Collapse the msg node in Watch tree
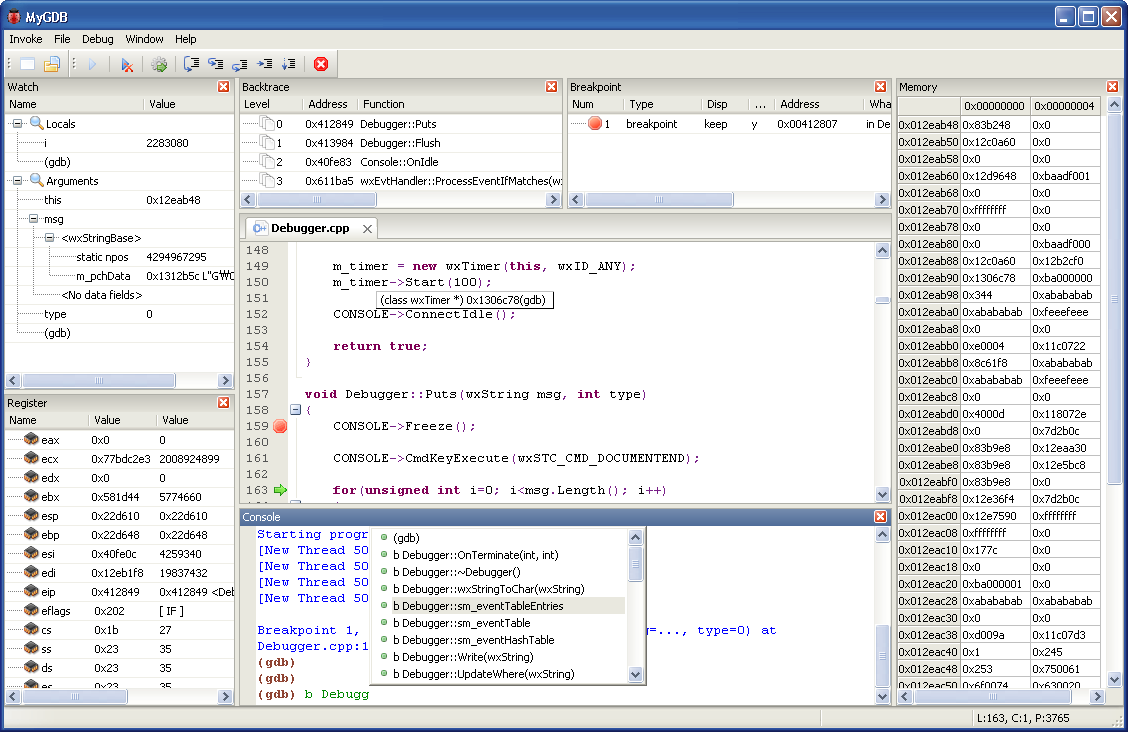 tap(34, 219)
